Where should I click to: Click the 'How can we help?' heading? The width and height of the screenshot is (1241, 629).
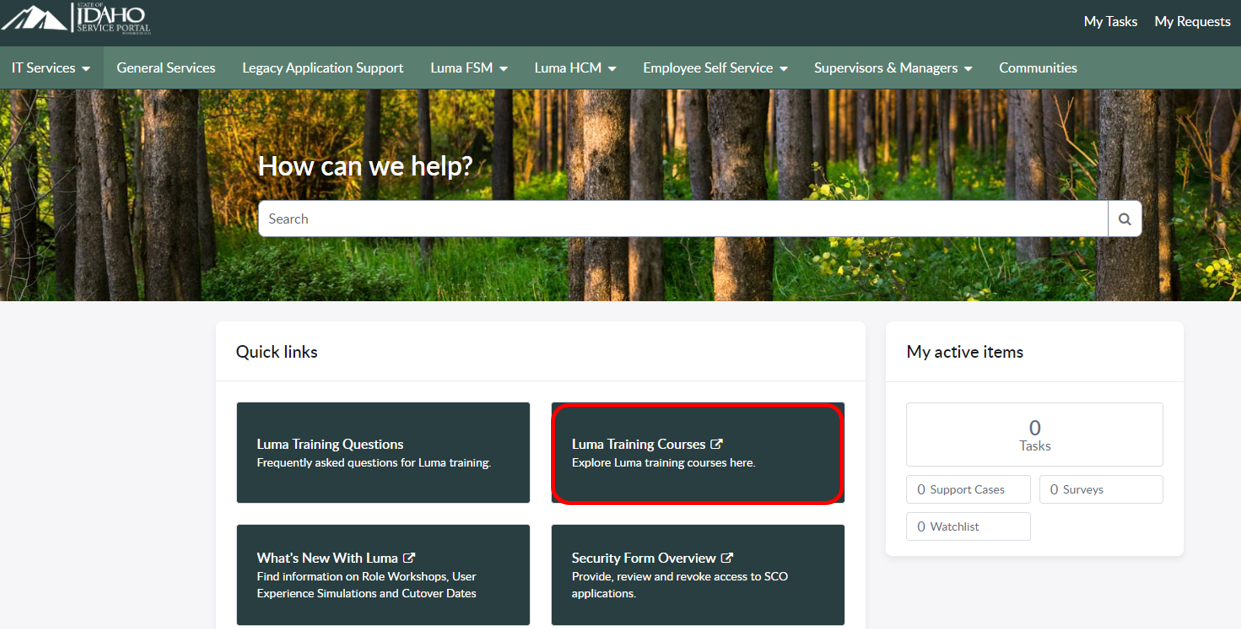point(365,166)
